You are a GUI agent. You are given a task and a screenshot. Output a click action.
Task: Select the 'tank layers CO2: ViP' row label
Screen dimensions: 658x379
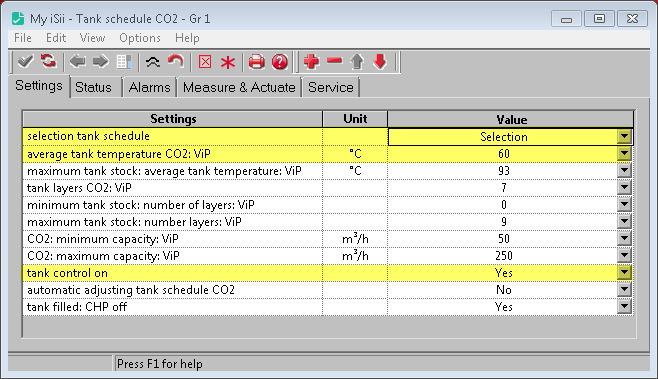pos(79,188)
